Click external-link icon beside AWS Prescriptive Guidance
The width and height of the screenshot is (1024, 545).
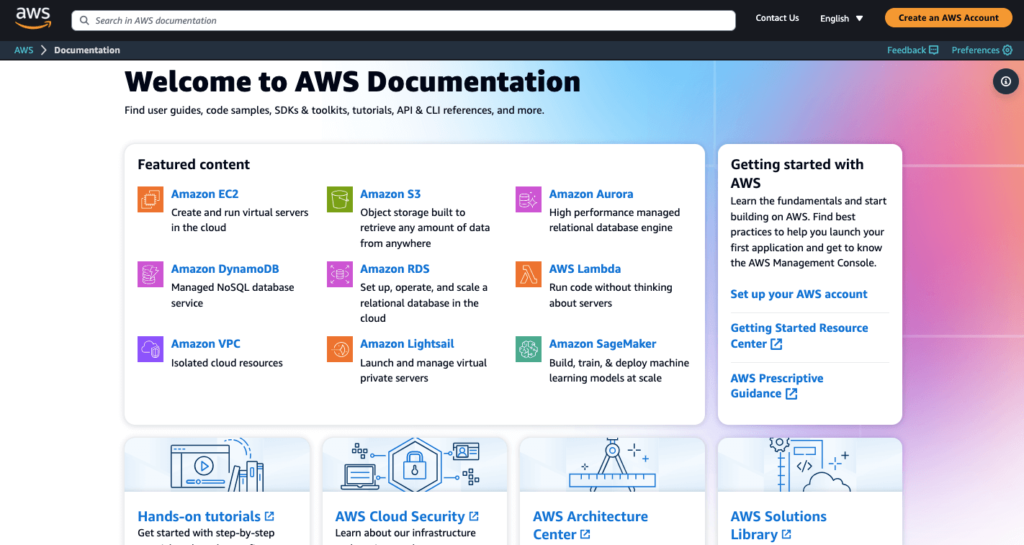(x=791, y=394)
